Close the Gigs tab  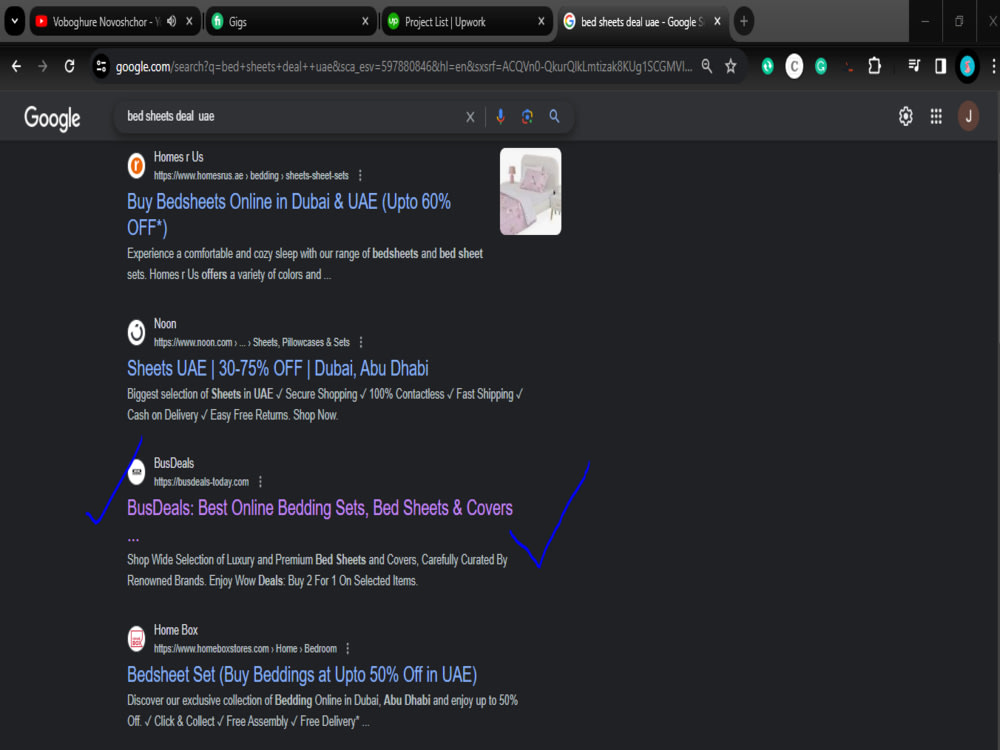(365, 22)
